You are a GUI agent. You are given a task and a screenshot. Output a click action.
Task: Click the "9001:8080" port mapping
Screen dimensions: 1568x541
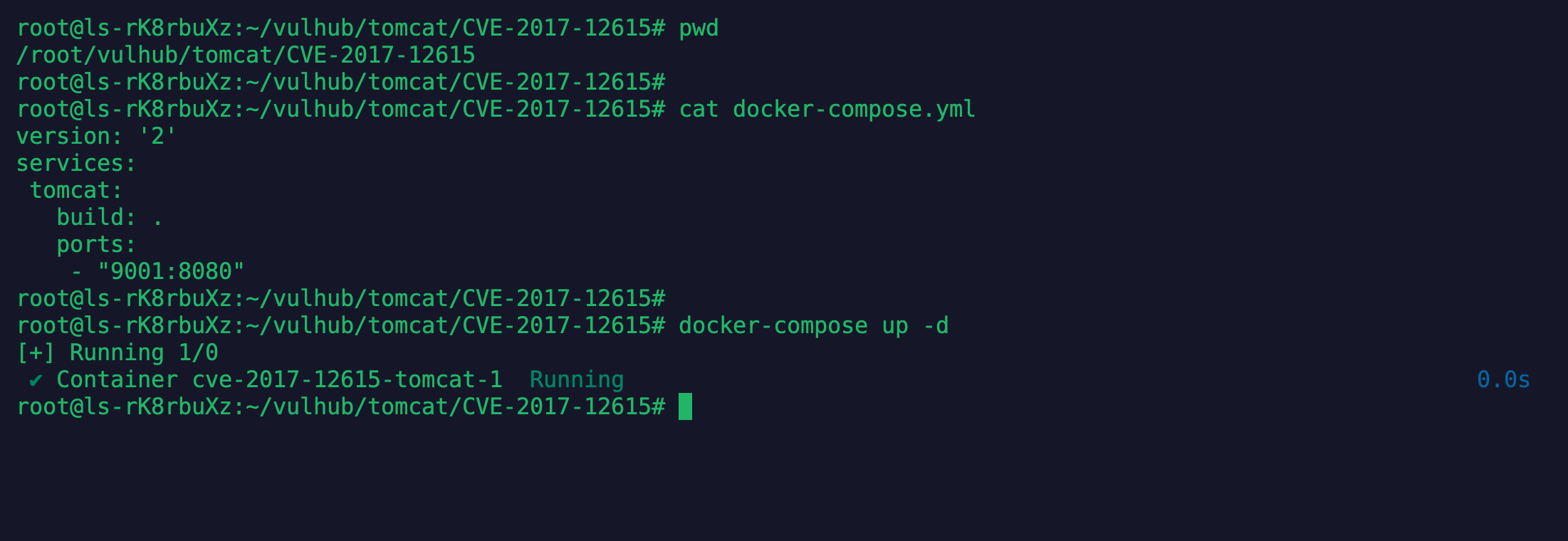[171, 271]
